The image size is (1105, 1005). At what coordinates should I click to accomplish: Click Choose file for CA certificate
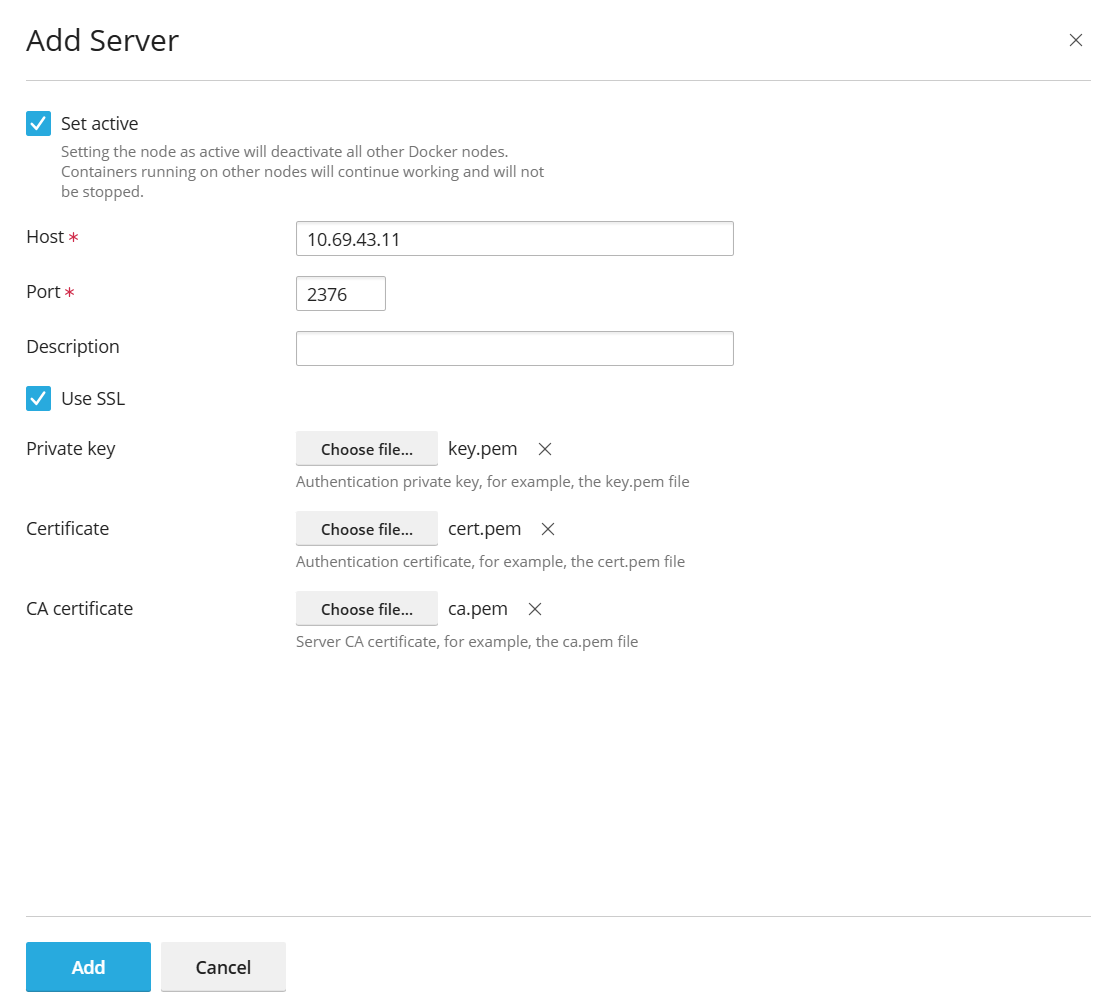click(x=366, y=608)
